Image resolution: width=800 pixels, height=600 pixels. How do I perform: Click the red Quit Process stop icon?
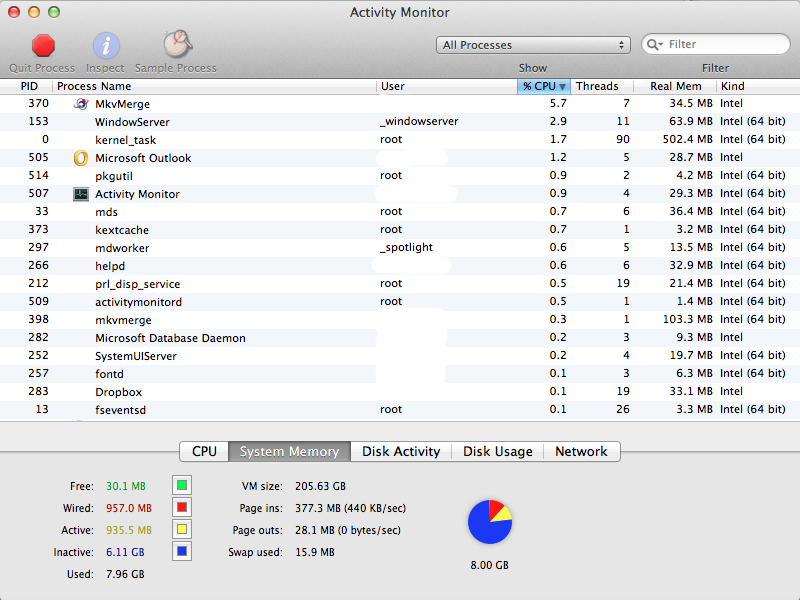coord(43,45)
